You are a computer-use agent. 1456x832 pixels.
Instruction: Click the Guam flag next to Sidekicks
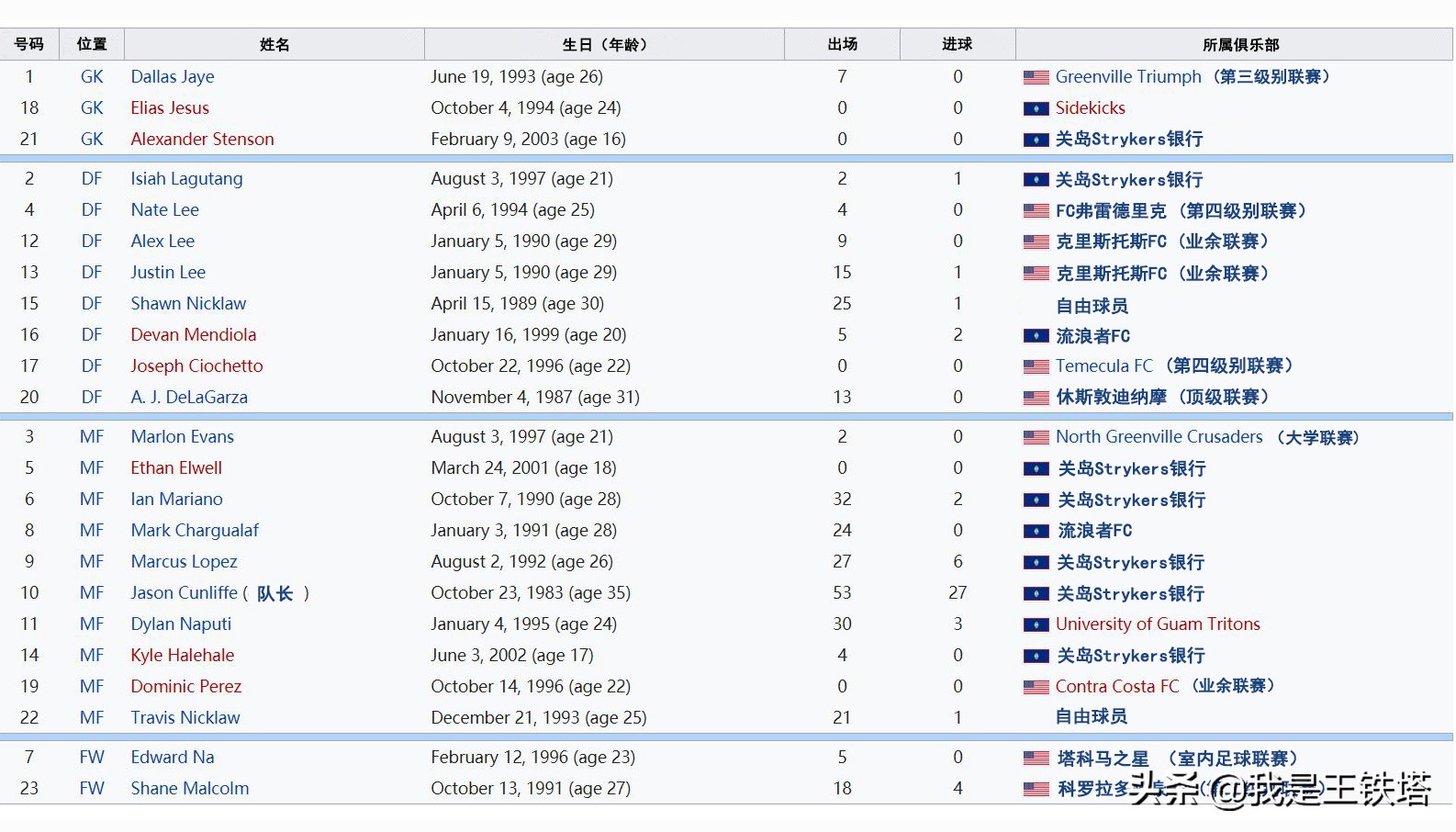[x=1036, y=109]
